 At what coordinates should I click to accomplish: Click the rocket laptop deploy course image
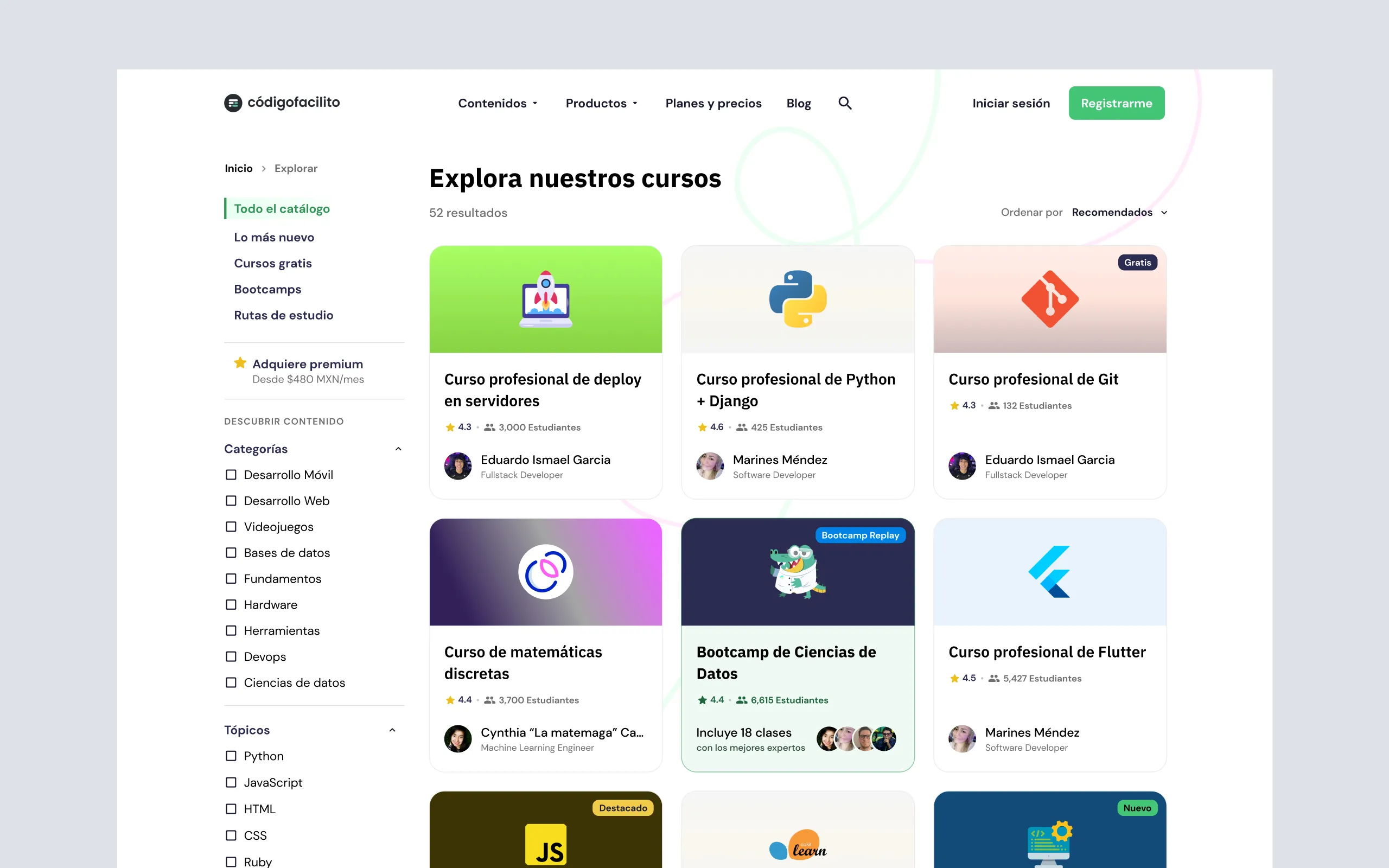545,298
